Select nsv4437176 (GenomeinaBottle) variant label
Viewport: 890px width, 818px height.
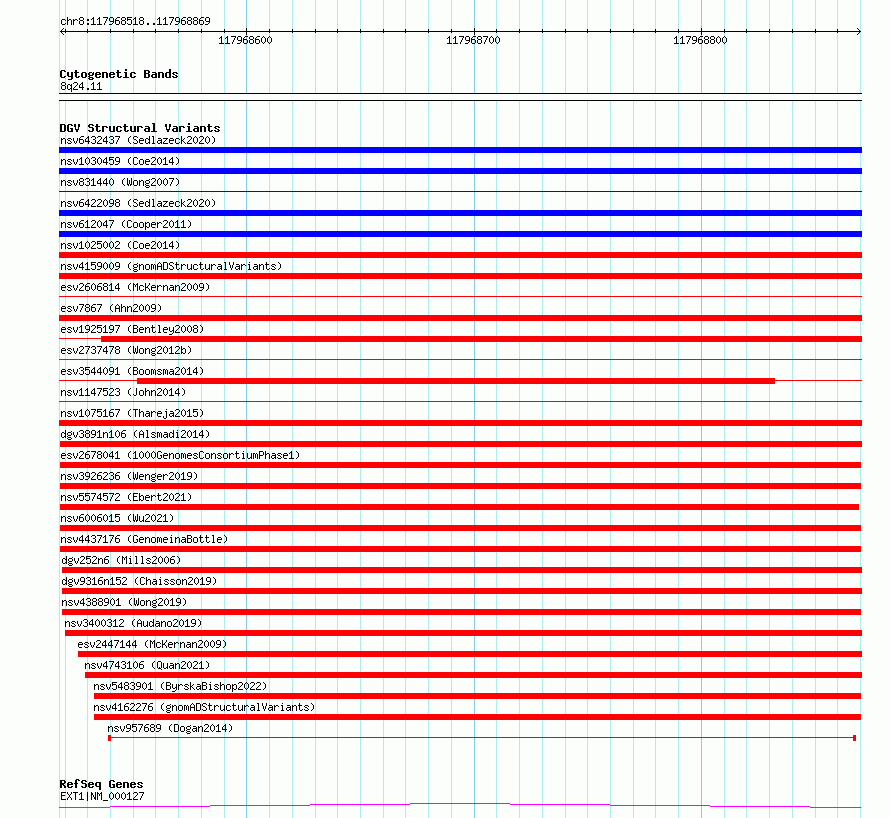tap(144, 539)
